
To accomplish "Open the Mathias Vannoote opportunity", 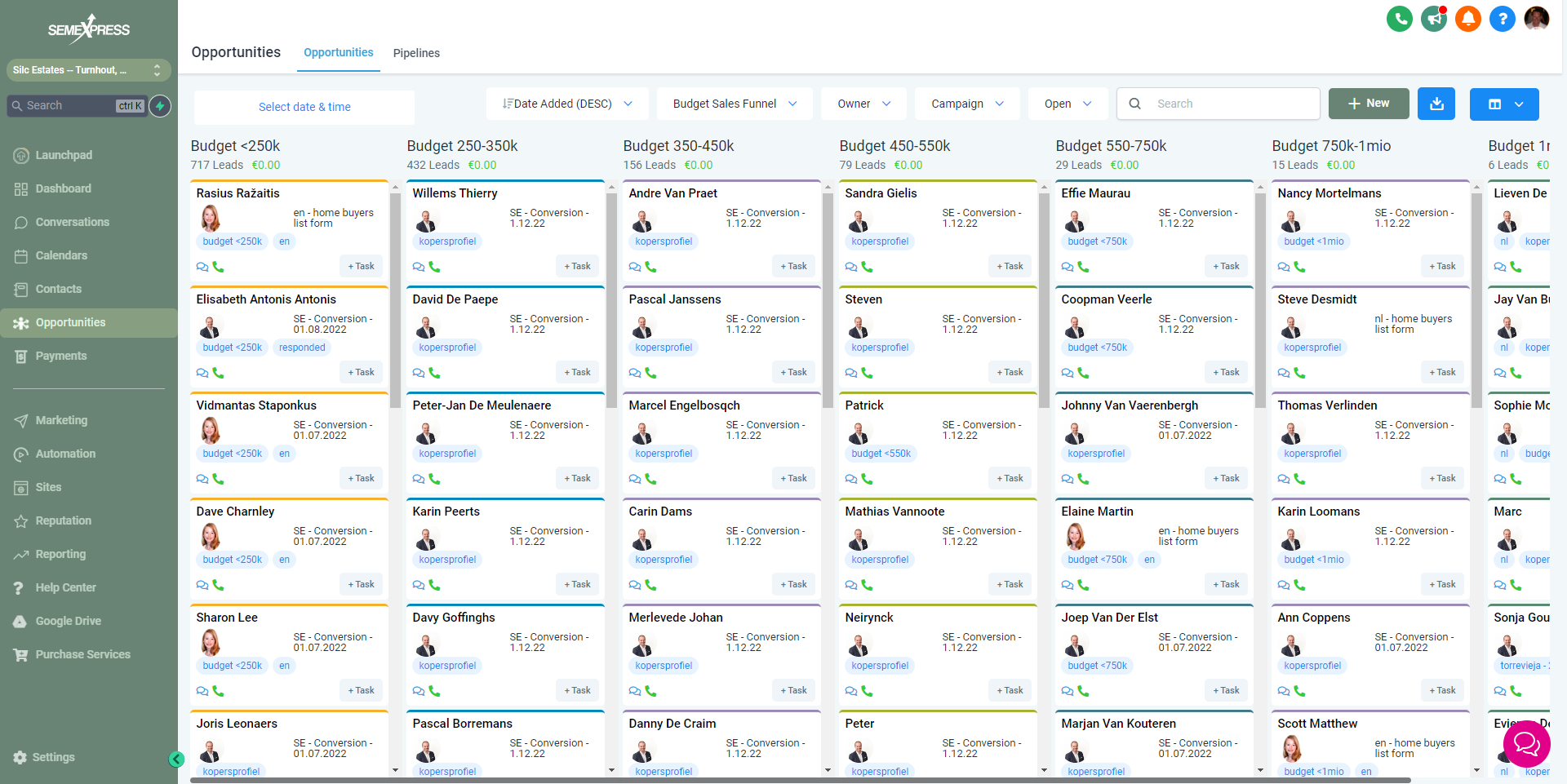I will (894, 512).
